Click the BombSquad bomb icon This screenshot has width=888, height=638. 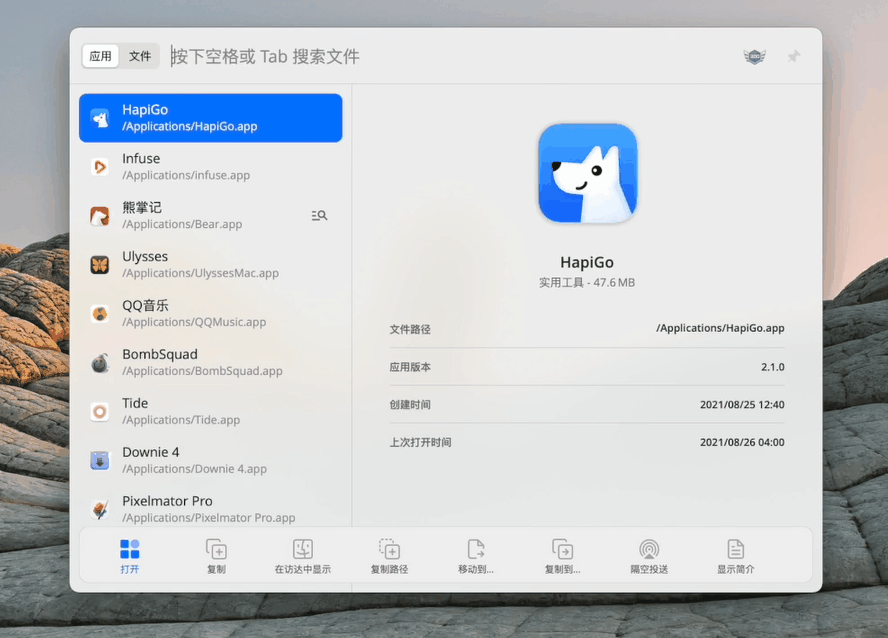[x=100, y=362]
